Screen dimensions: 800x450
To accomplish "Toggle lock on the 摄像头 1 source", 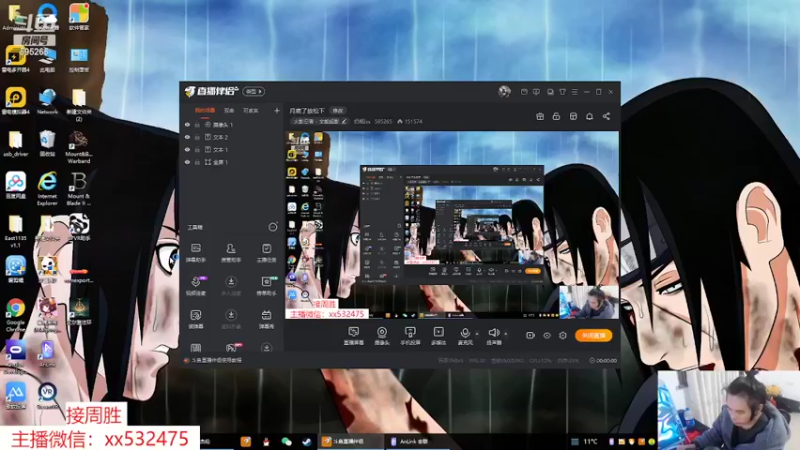I will 197,124.
